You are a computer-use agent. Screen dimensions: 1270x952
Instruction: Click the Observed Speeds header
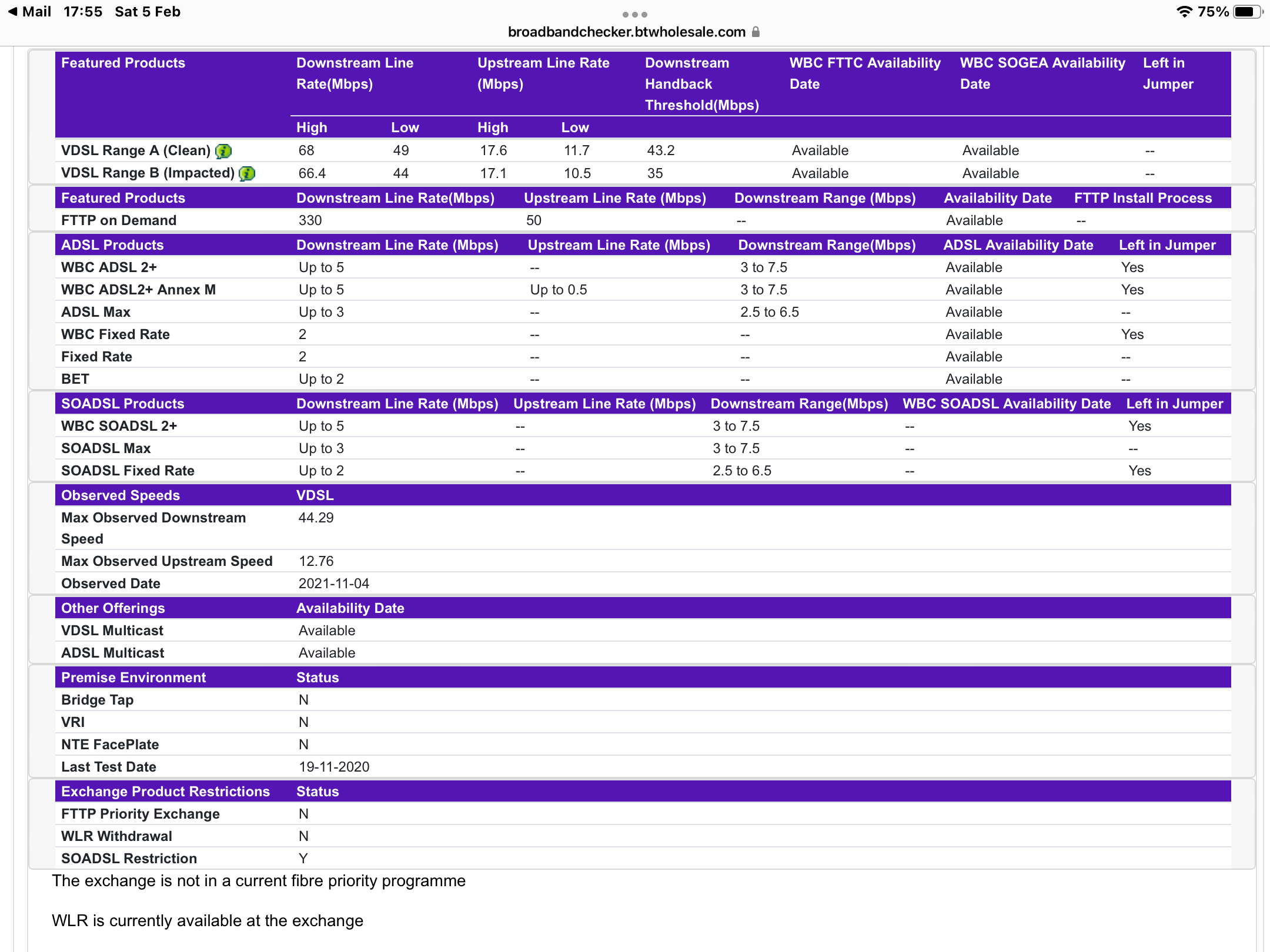tap(121, 495)
